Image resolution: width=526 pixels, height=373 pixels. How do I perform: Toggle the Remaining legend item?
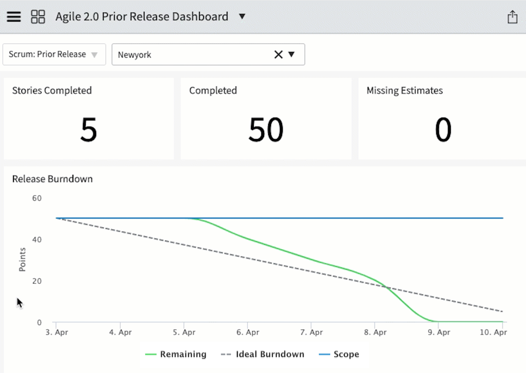(x=176, y=354)
